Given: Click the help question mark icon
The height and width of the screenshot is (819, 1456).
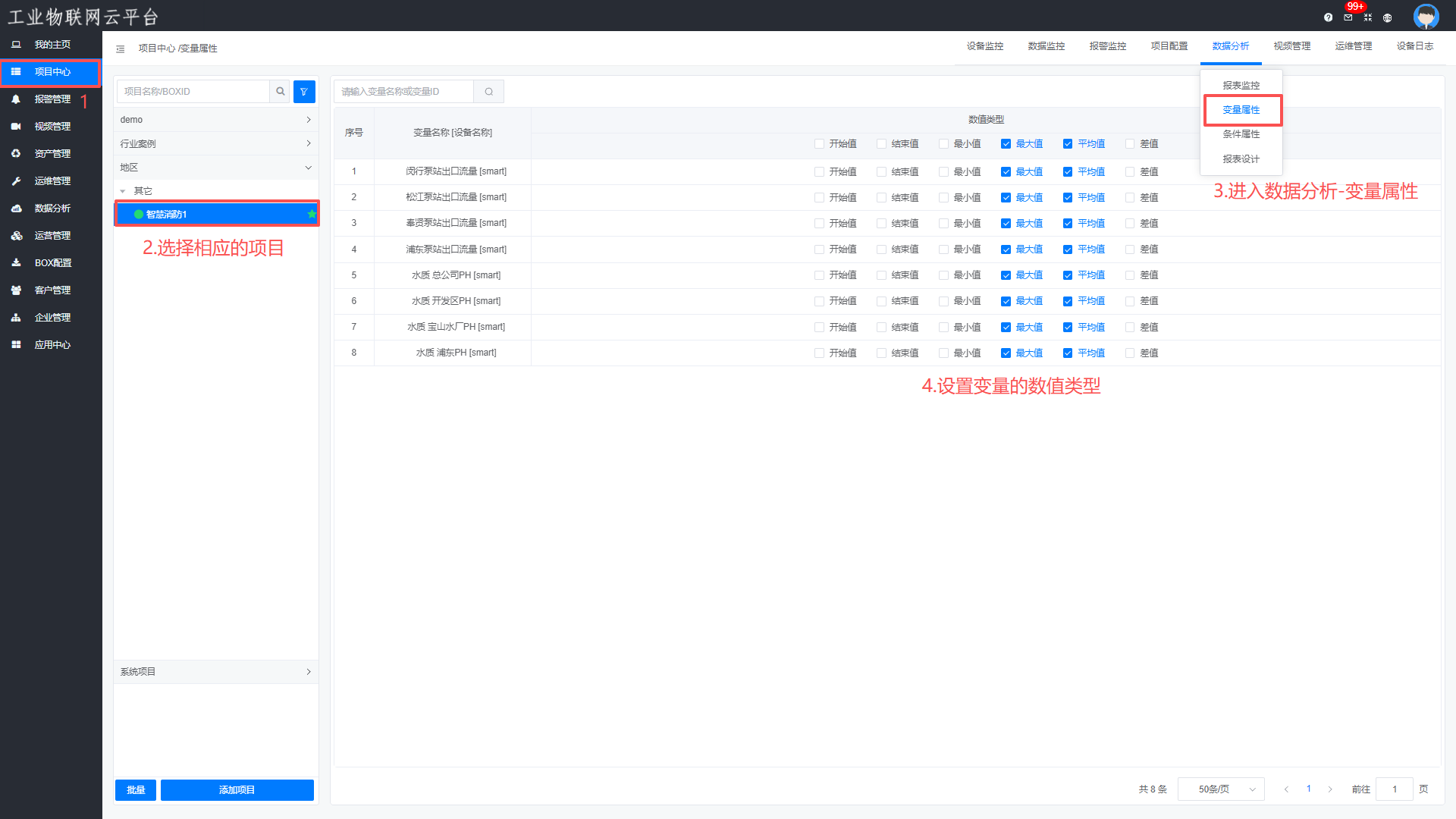Looking at the screenshot, I should 1328,17.
